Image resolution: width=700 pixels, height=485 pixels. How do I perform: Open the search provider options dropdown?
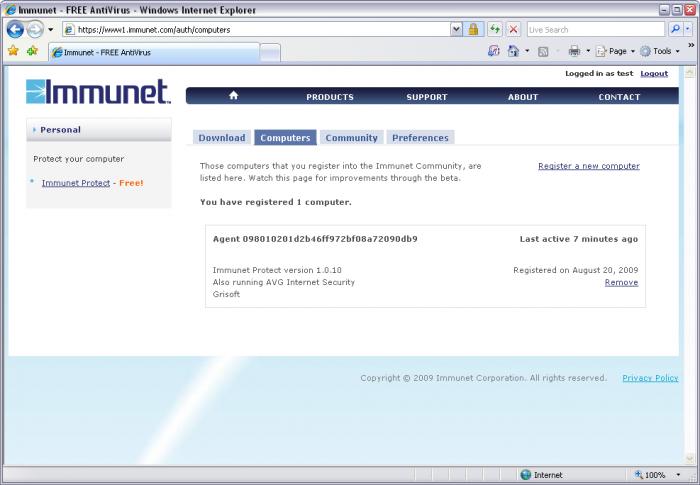(688, 29)
